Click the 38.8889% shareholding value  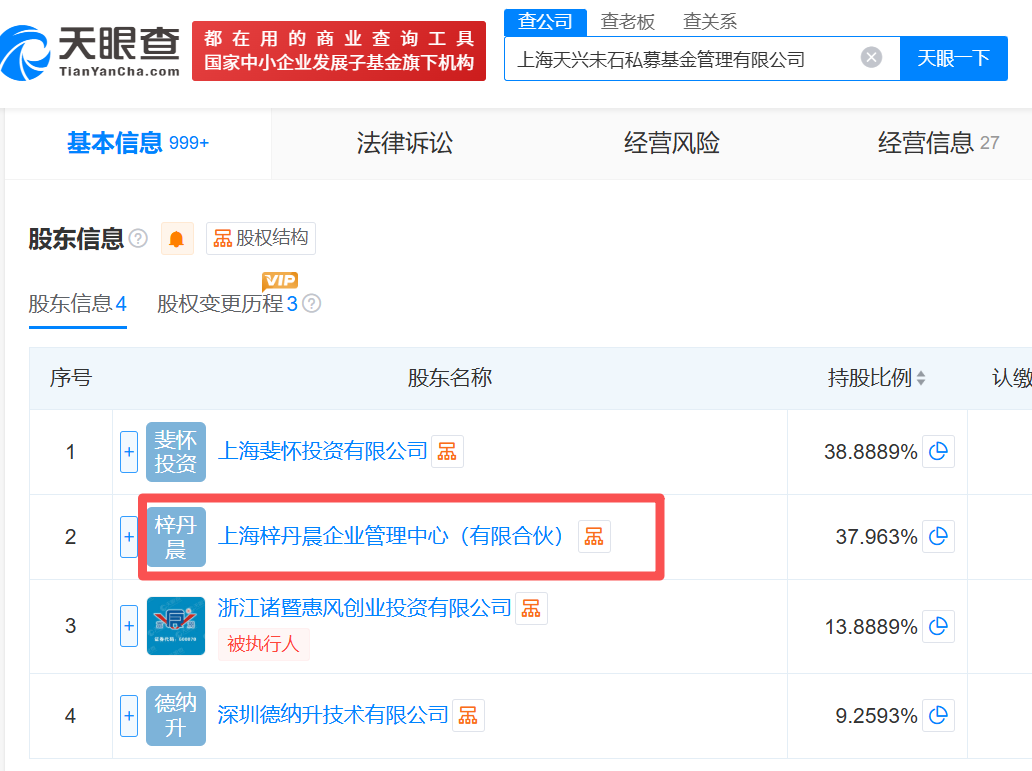point(871,452)
